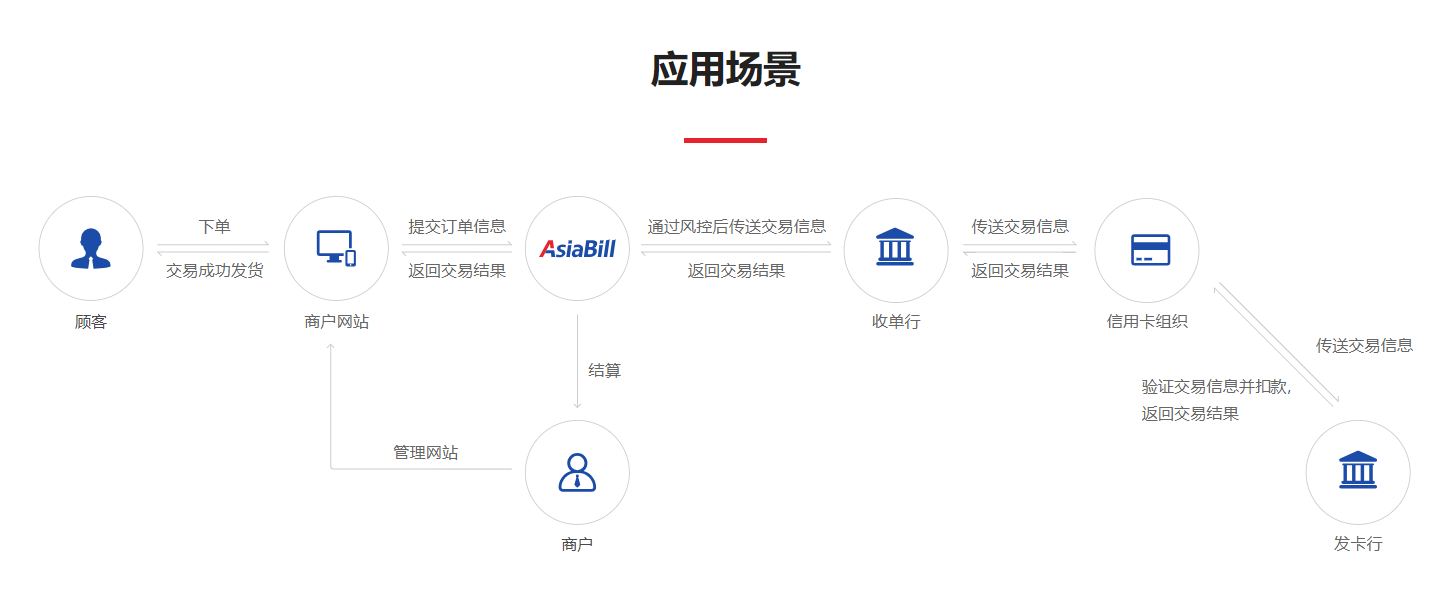Select the 交易成功发货 text
The width and height of the screenshot is (1452, 615).
coord(213,270)
